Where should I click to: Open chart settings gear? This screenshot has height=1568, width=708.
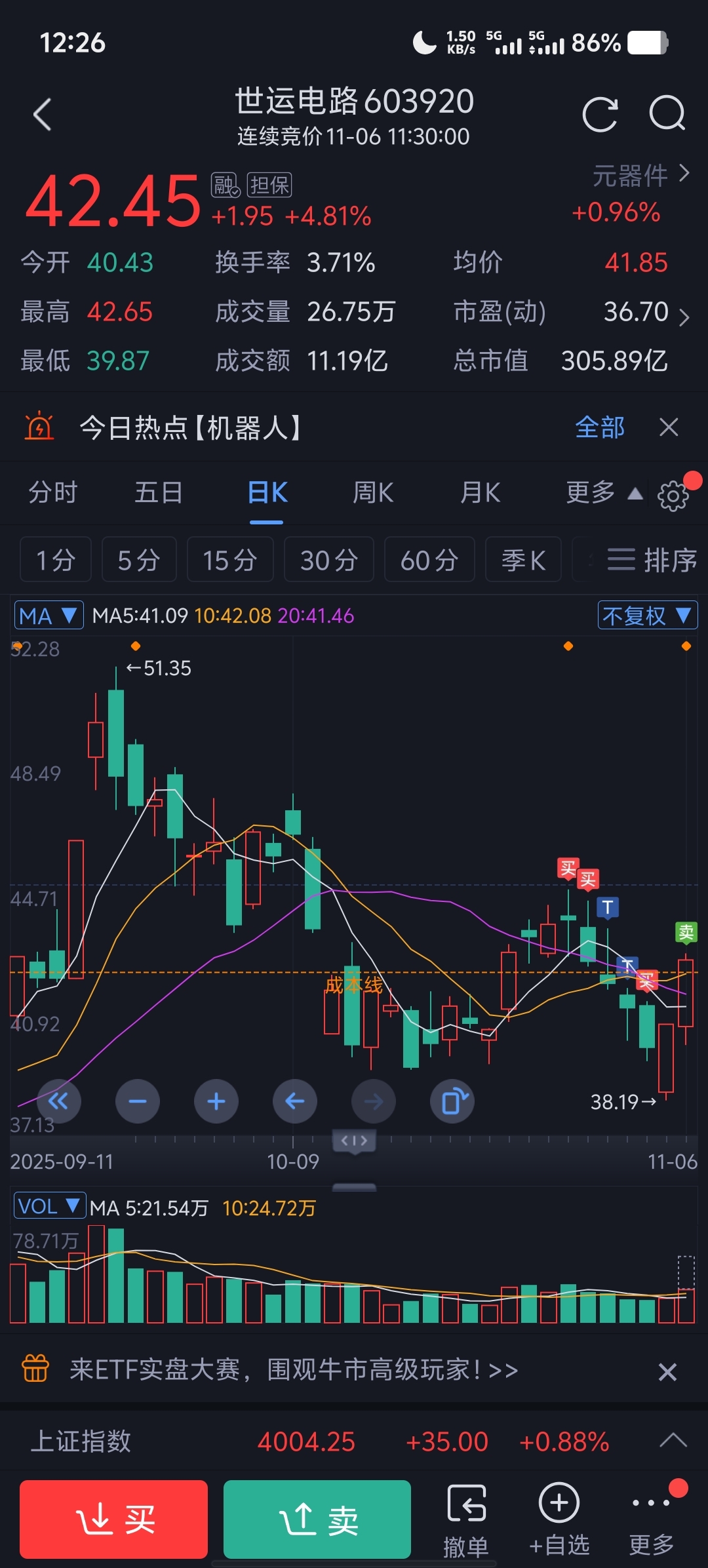click(x=673, y=496)
